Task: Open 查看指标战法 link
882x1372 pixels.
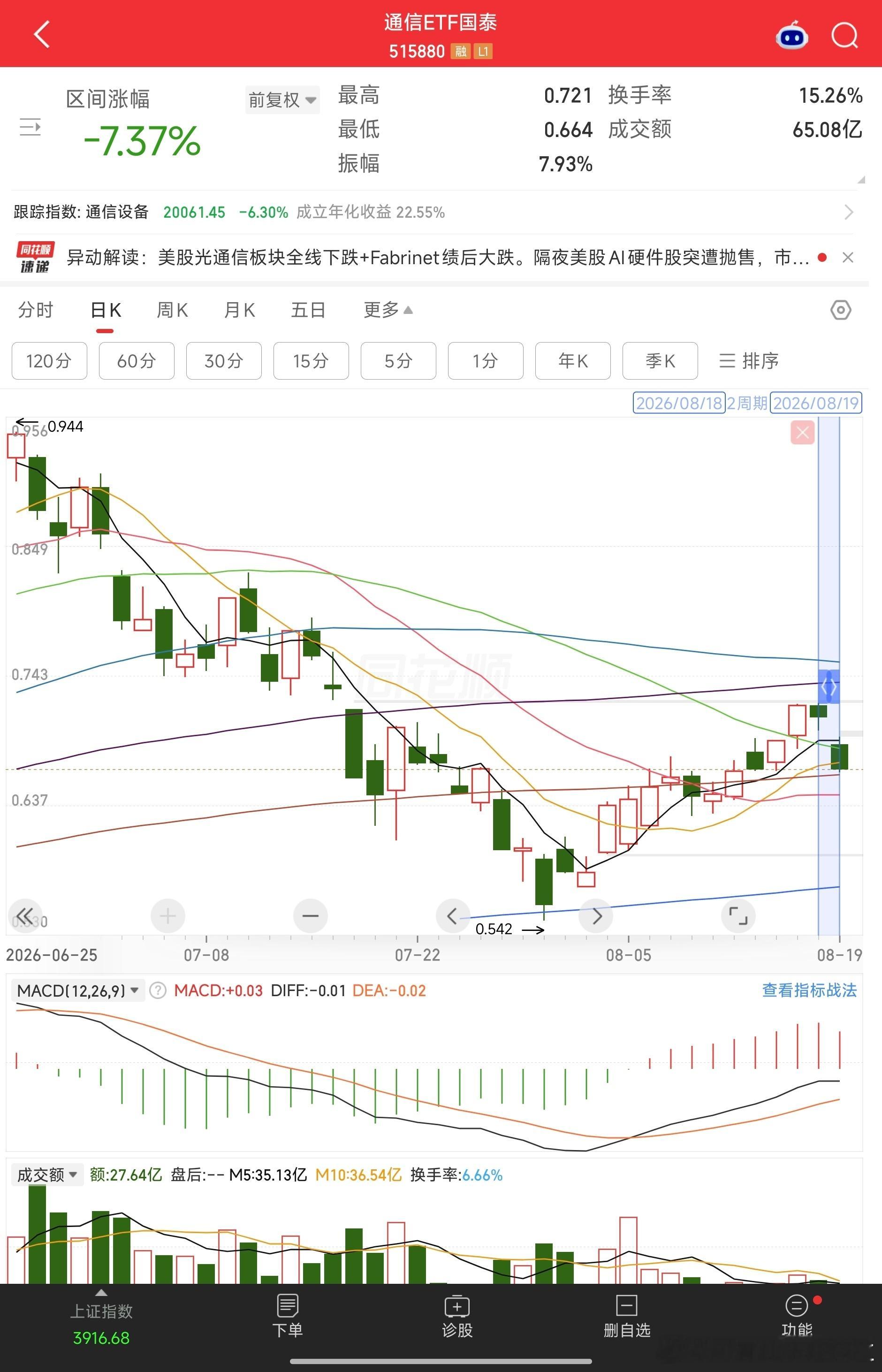Action: pyautogui.click(x=809, y=991)
